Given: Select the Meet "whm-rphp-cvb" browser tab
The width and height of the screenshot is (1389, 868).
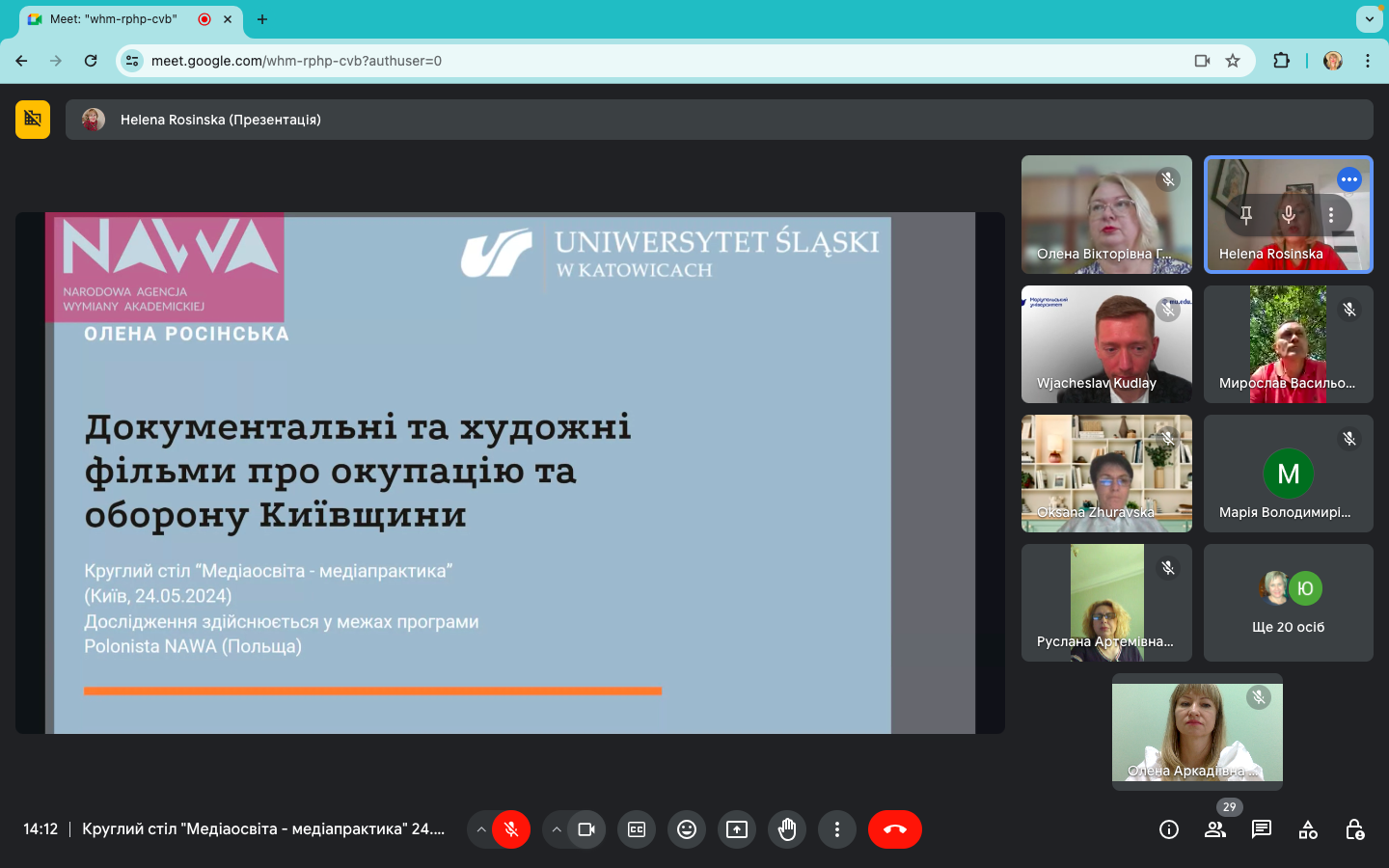Looking at the screenshot, I should click(x=114, y=19).
